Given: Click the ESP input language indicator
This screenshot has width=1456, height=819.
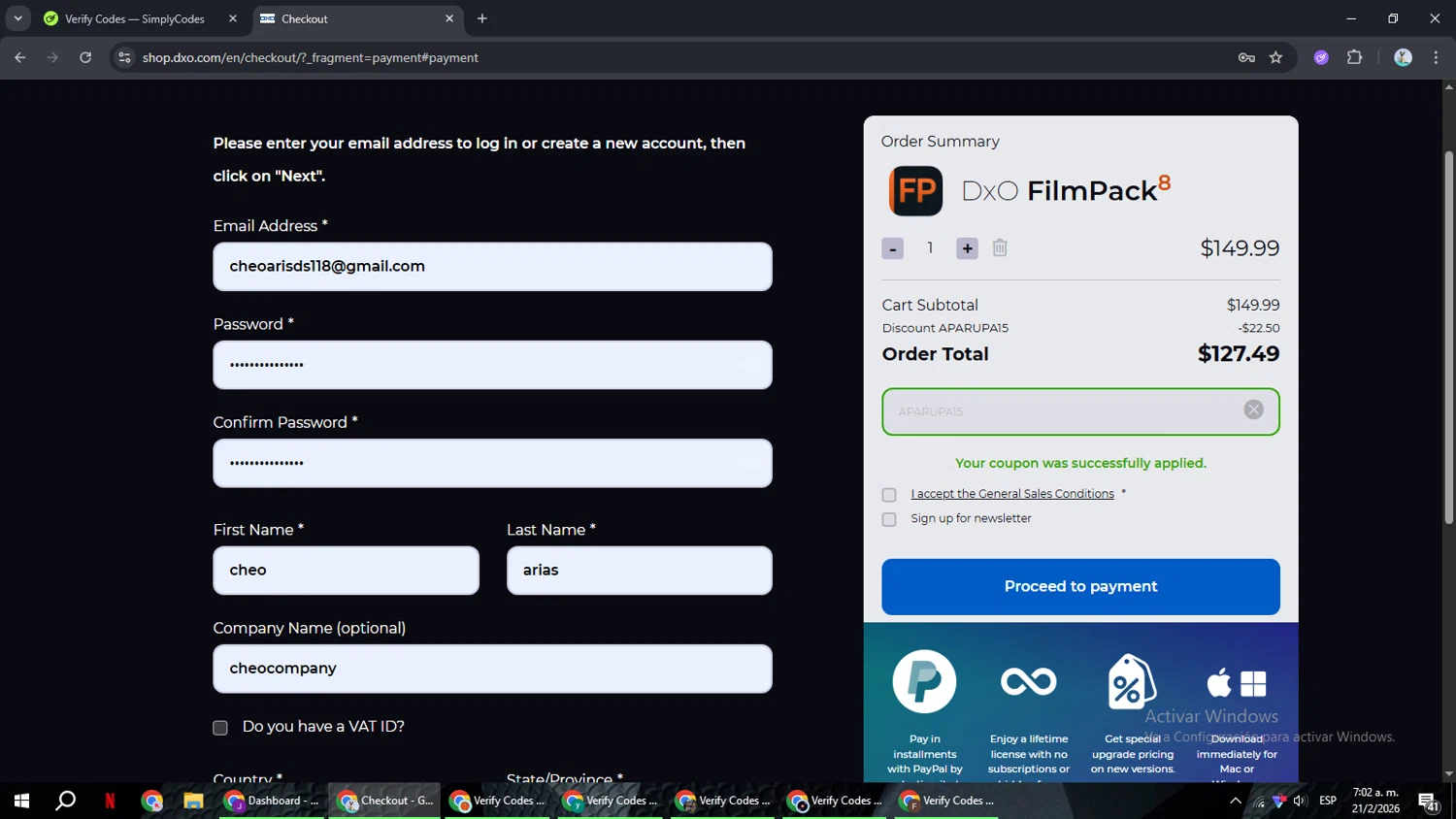Looking at the screenshot, I should (1328, 801).
